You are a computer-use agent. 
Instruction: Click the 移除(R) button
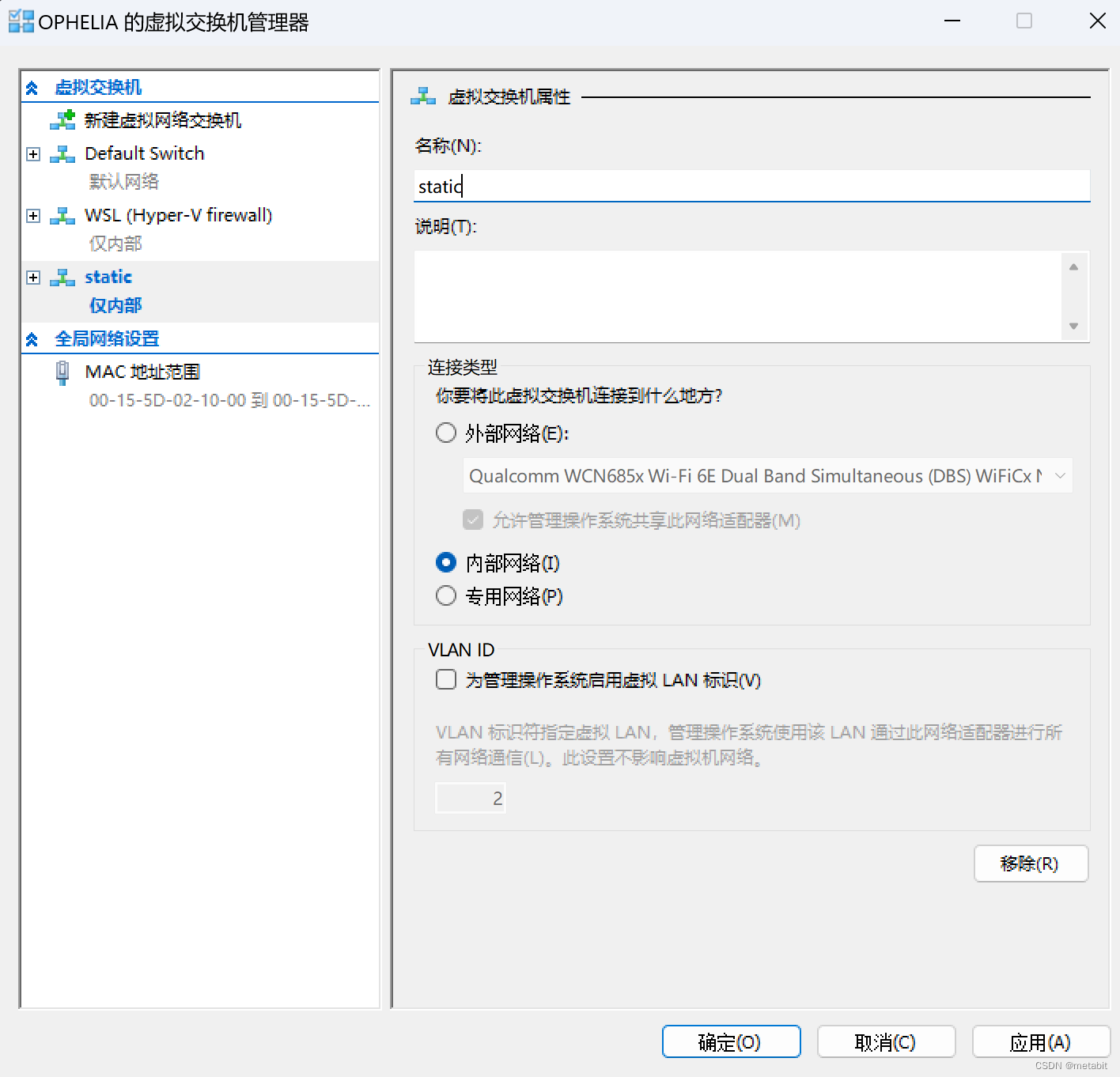[x=1031, y=863]
